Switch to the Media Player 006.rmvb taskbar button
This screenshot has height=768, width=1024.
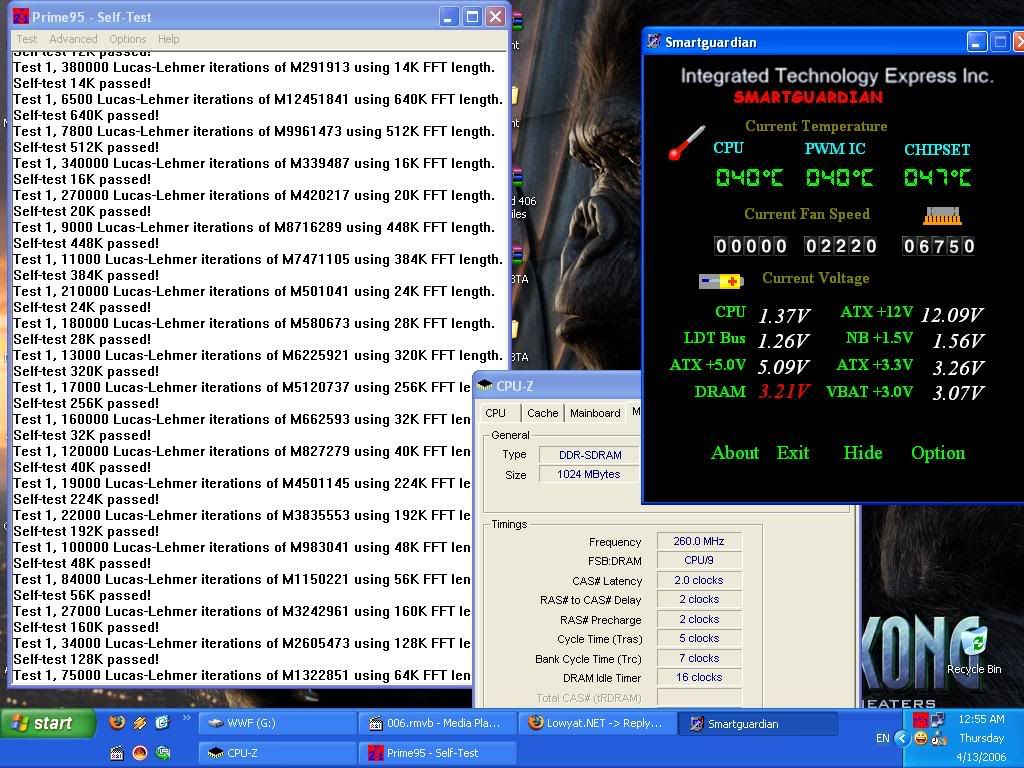[x=437, y=723]
